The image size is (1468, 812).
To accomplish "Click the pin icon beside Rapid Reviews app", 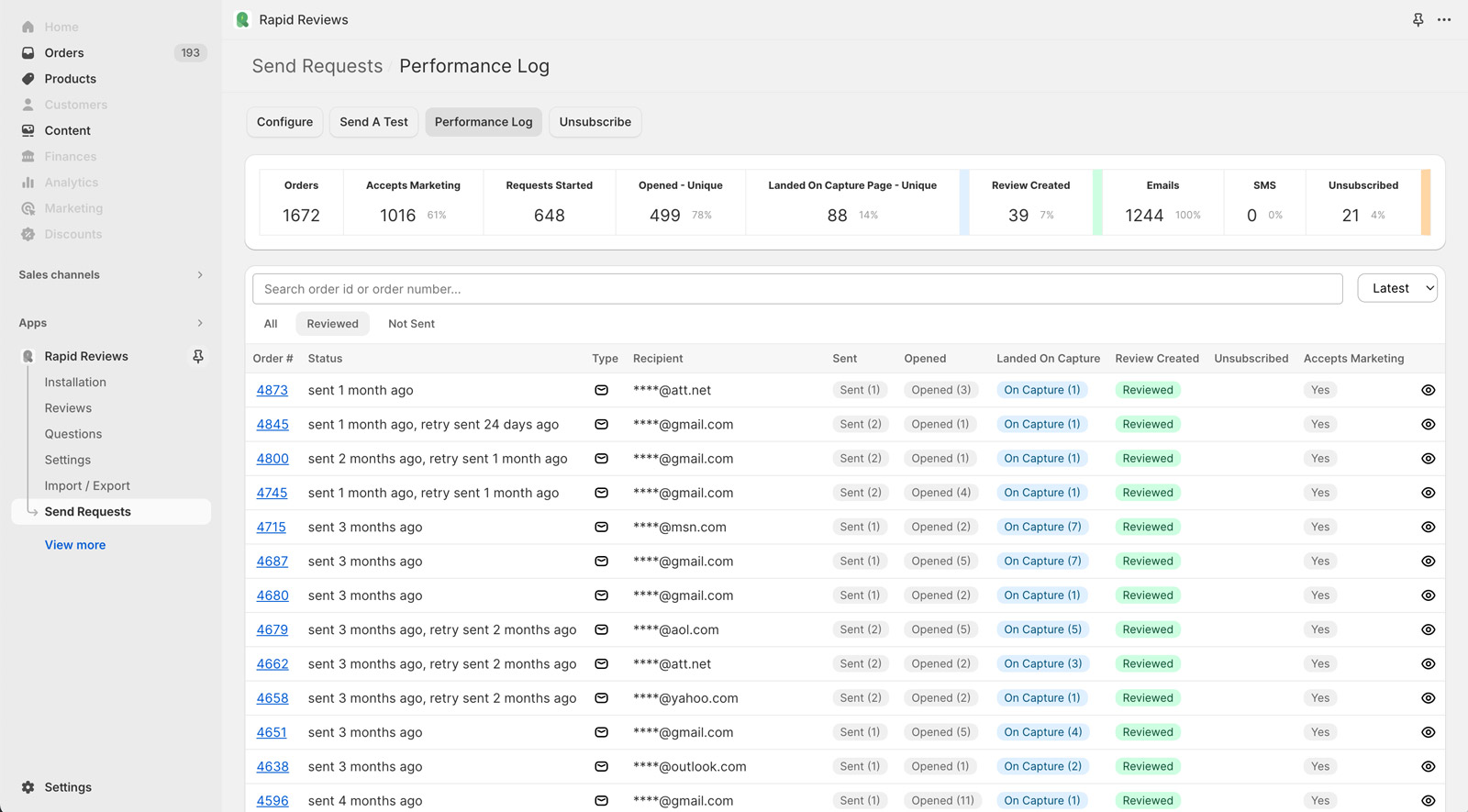I will [x=198, y=356].
